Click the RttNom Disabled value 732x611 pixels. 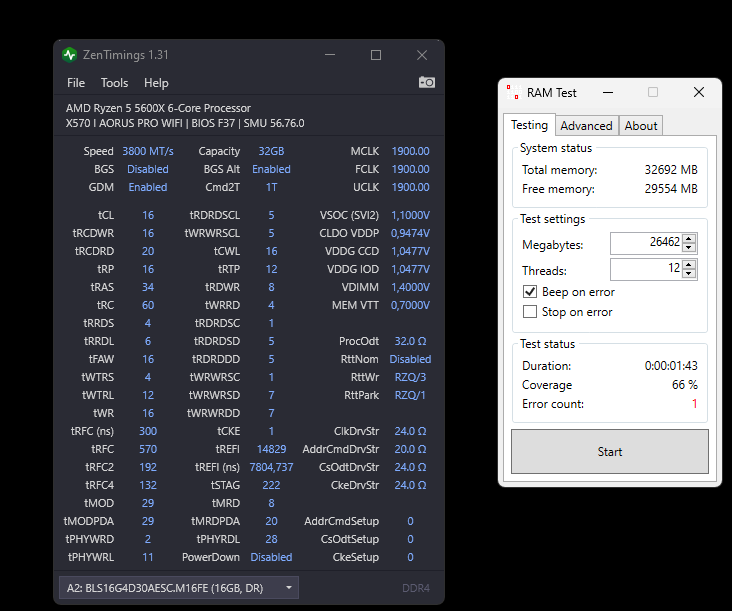[x=410, y=359]
